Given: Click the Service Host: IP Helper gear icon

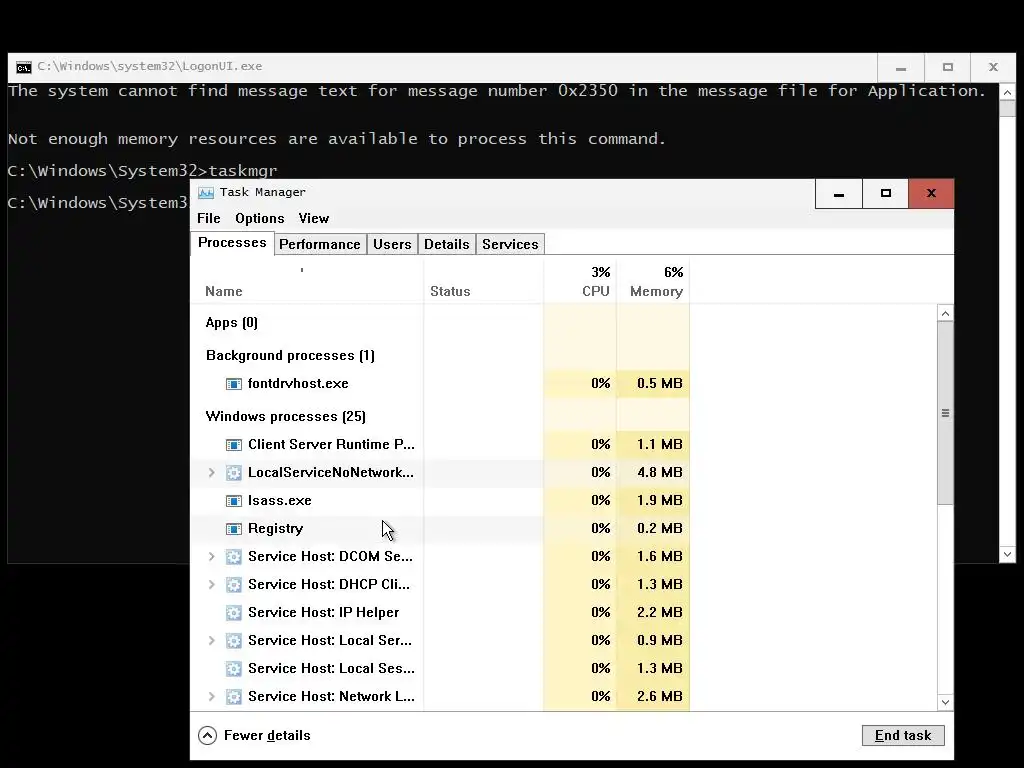Looking at the screenshot, I should click(233, 613).
